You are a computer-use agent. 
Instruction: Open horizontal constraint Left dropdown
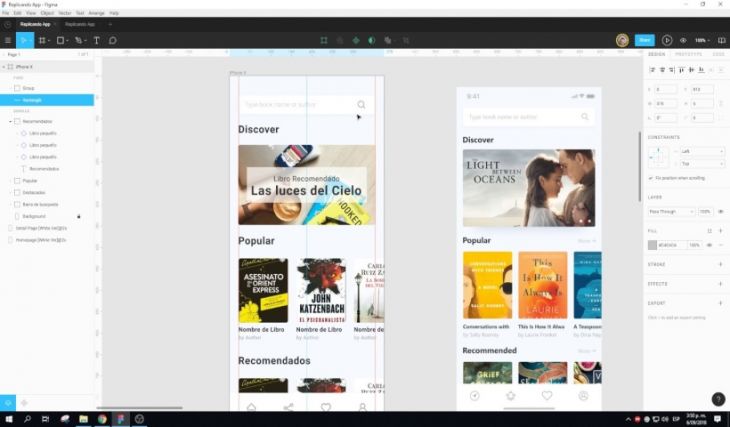702,151
